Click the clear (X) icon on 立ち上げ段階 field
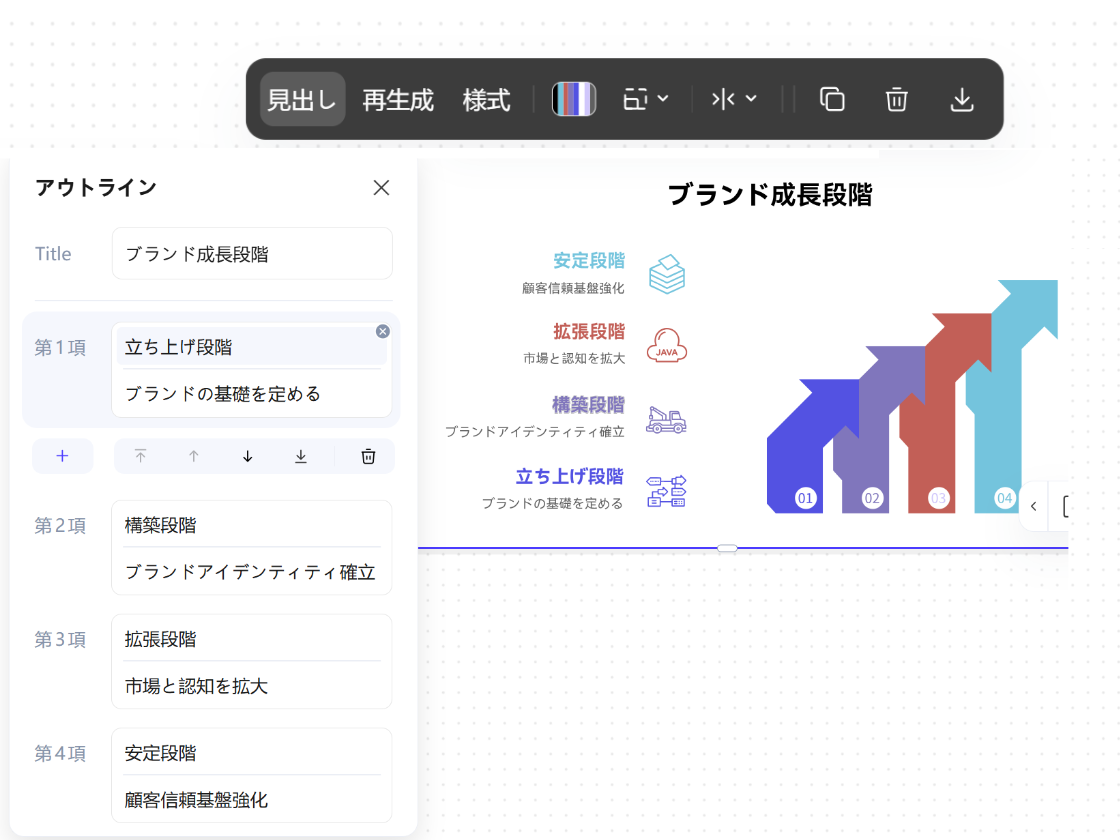 point(383,331)
